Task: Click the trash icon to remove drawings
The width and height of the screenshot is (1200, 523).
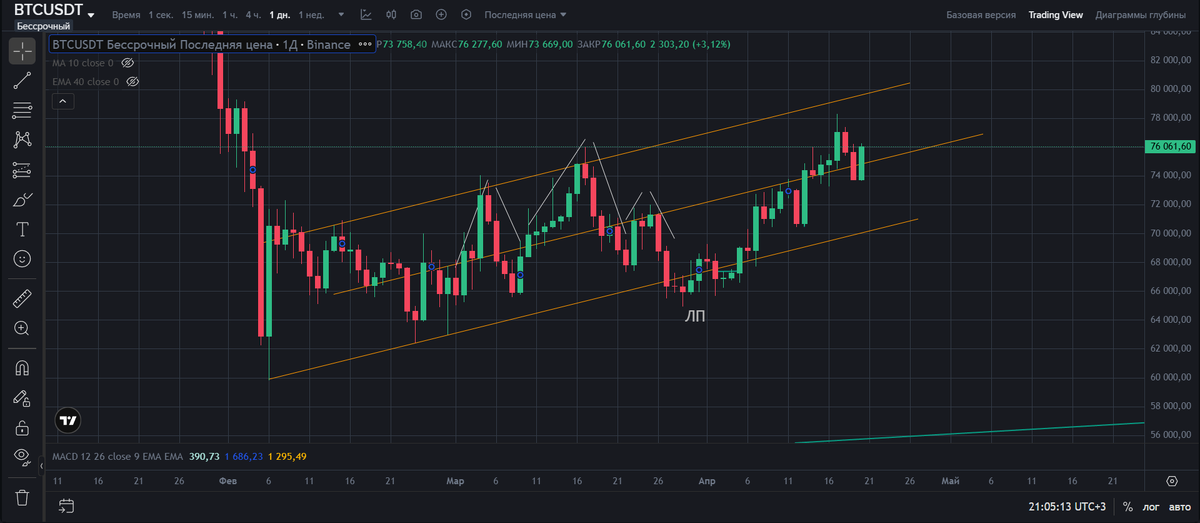Action: click(x=22, y=496)
